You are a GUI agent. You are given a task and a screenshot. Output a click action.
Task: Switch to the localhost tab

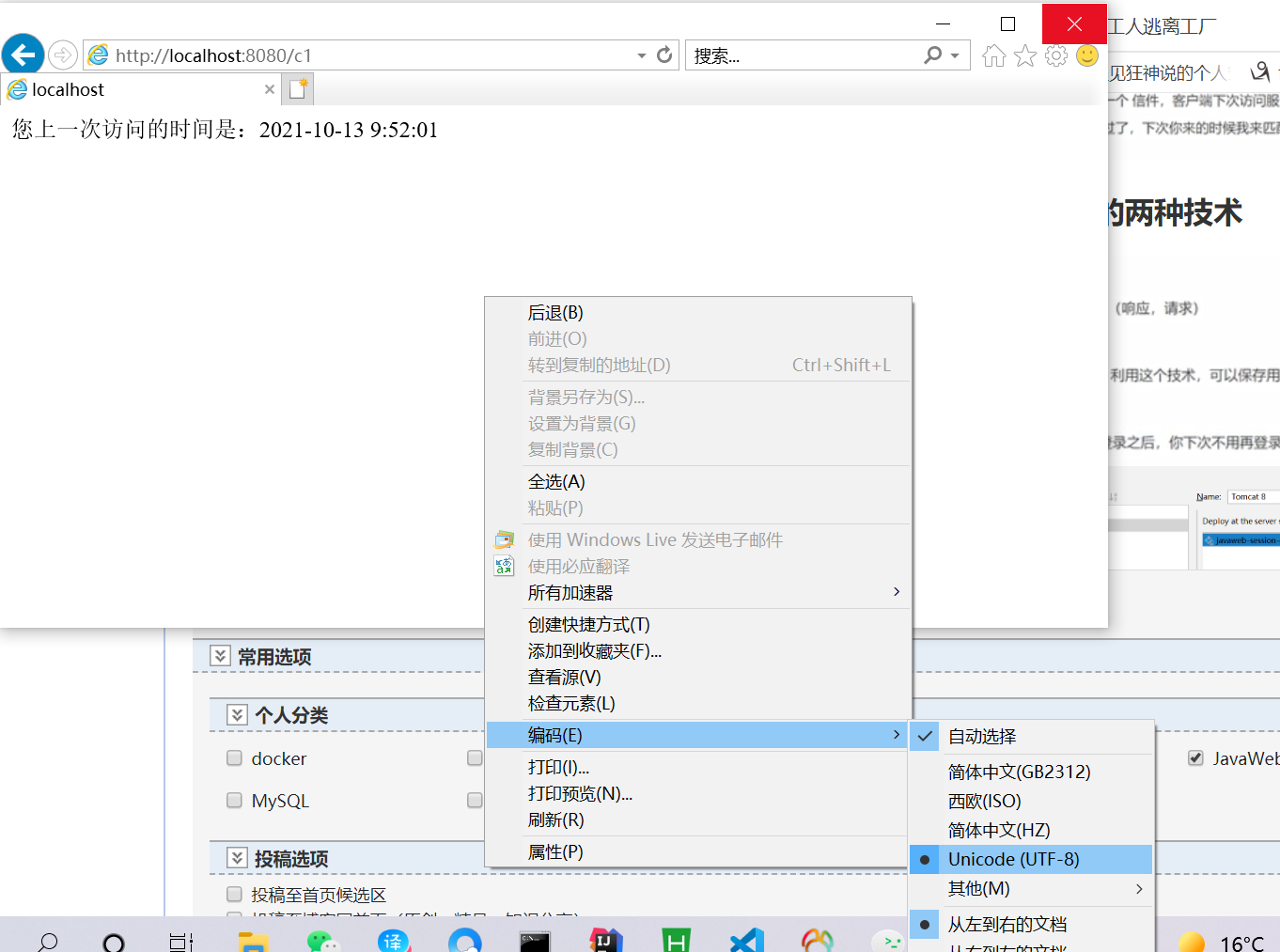[141, 89]
